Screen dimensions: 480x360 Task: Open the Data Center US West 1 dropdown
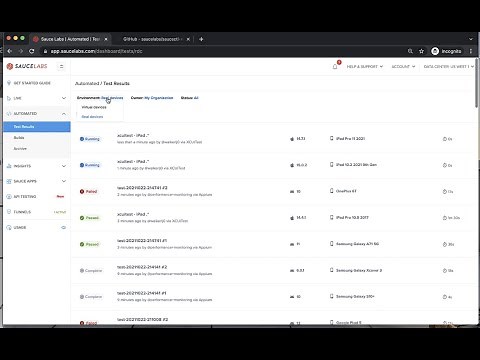coord(449,67)
